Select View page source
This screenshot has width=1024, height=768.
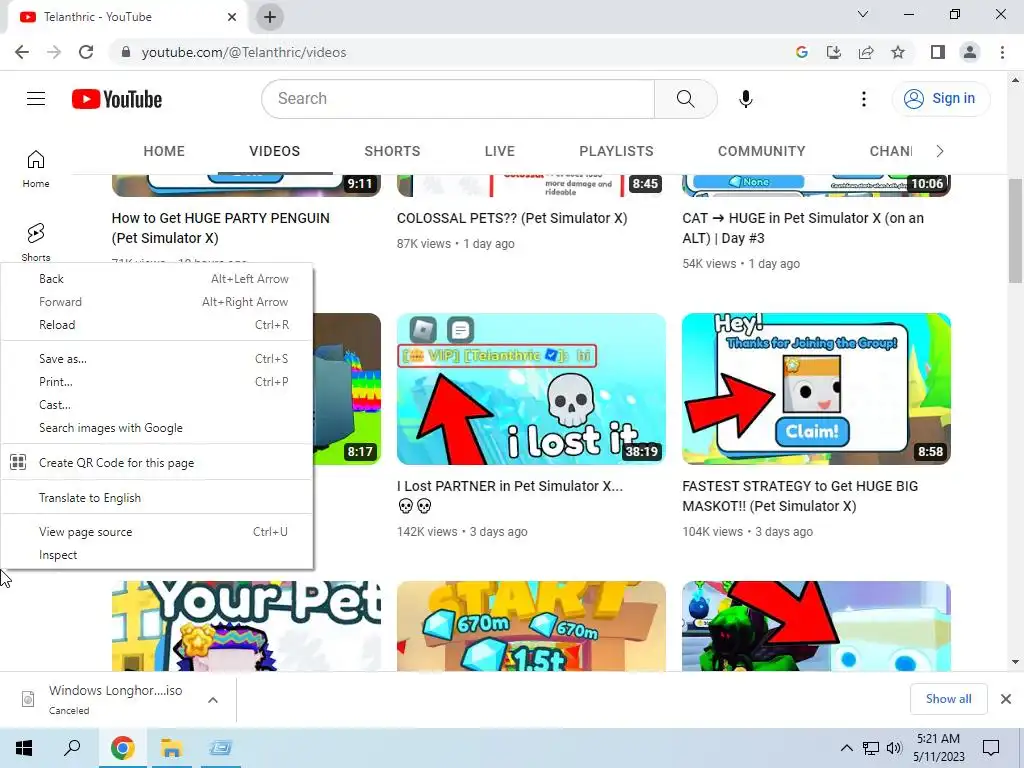pos(157,532)
